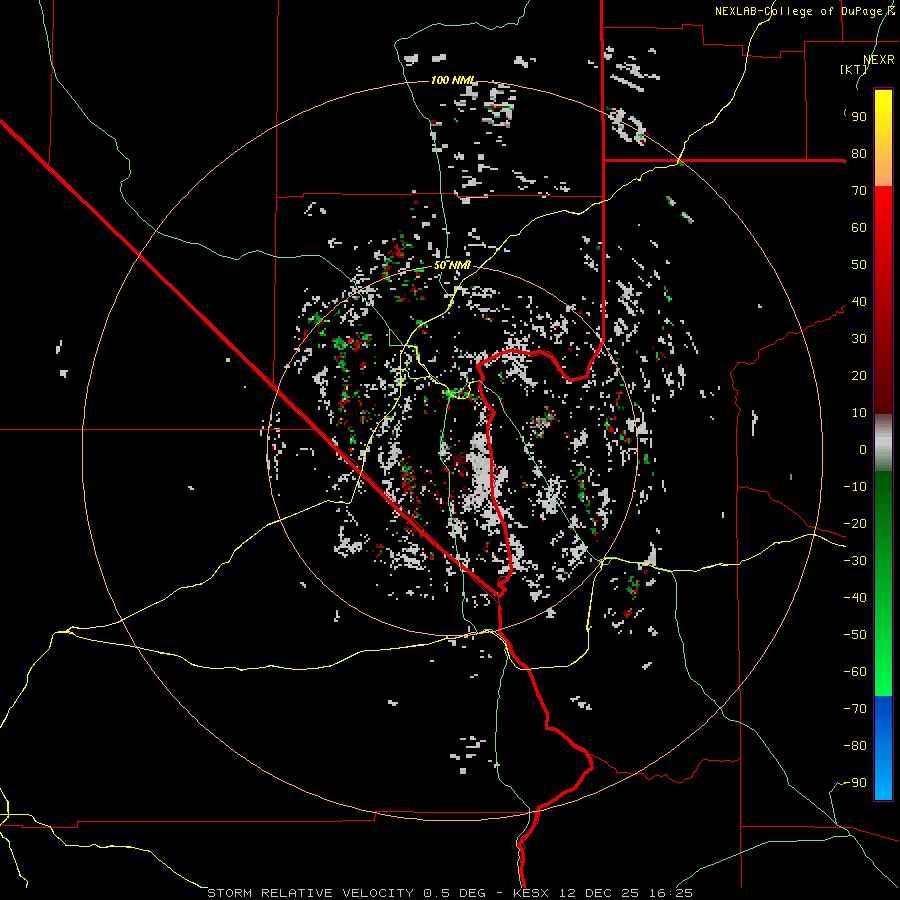The width and height of the screenshot is (900, 900).
Task: Click the -50 scale value
Action: 855,635
